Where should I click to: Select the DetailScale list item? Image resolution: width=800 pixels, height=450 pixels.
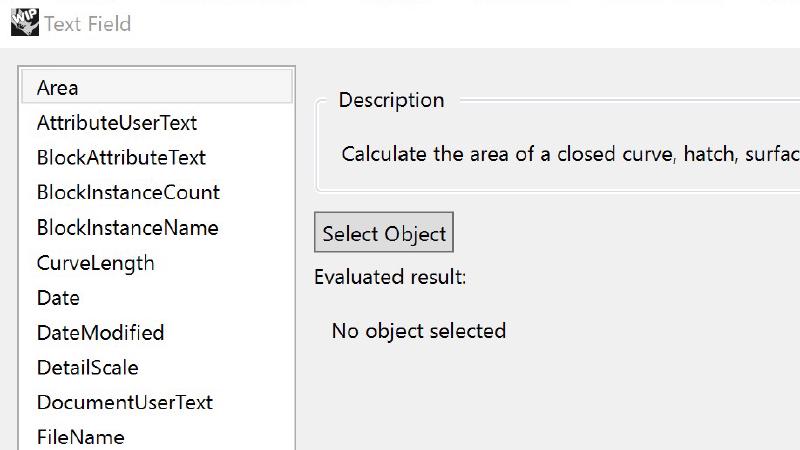87,368
